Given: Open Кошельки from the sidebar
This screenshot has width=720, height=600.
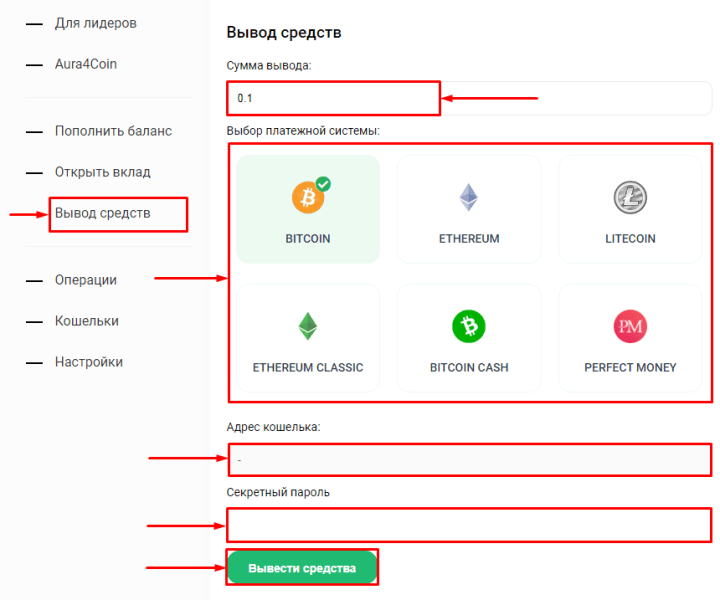Looking at the screenshot, I should click(87, 321).
